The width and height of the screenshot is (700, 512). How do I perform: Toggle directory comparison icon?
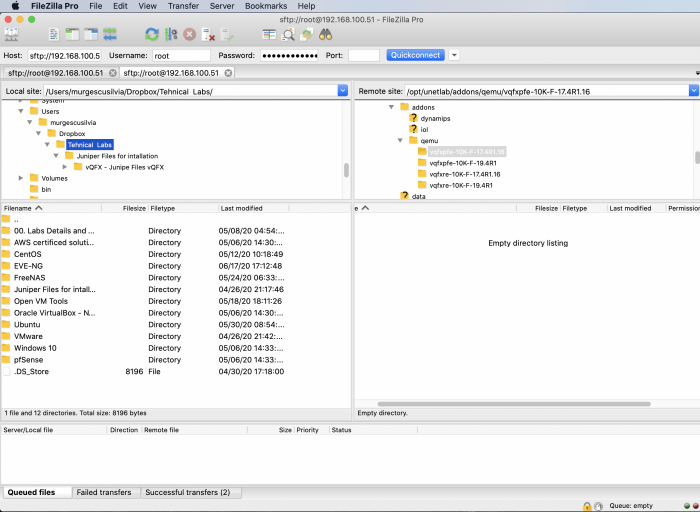288,34
